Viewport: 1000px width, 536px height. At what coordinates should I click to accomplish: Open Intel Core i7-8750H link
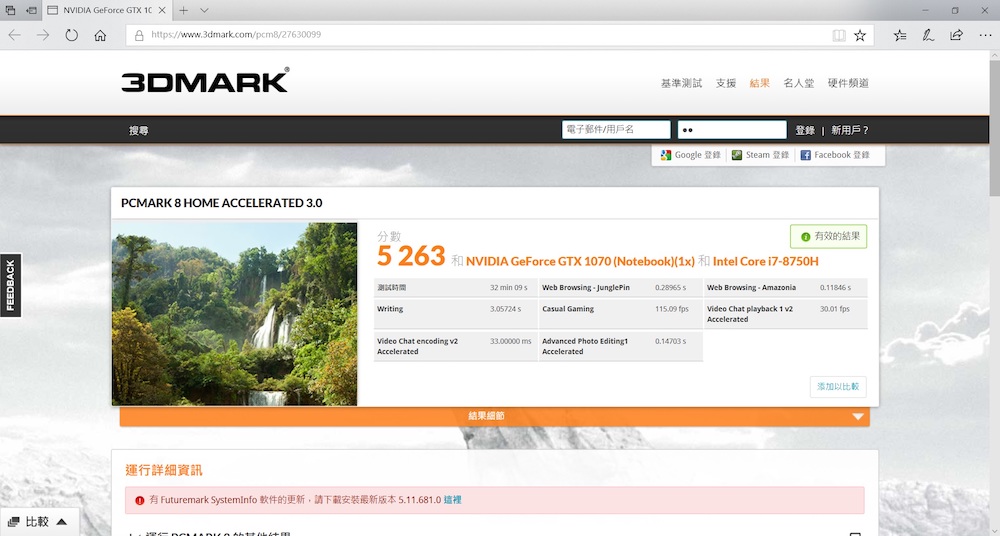click(x=765, y=261)
